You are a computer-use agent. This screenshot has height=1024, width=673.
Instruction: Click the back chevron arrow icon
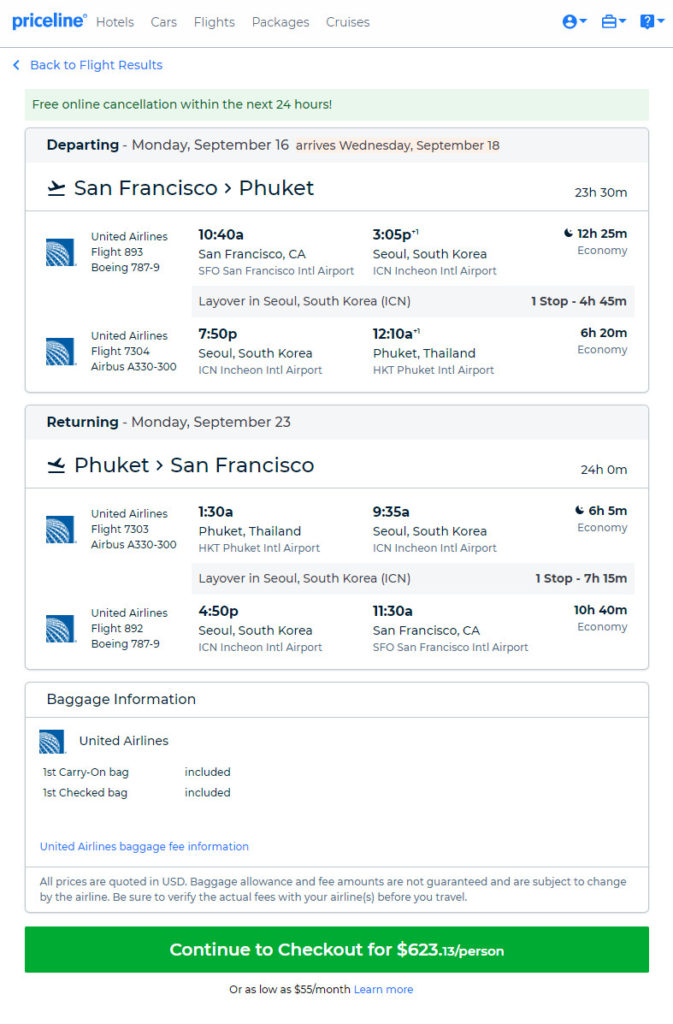pos(16,65)
